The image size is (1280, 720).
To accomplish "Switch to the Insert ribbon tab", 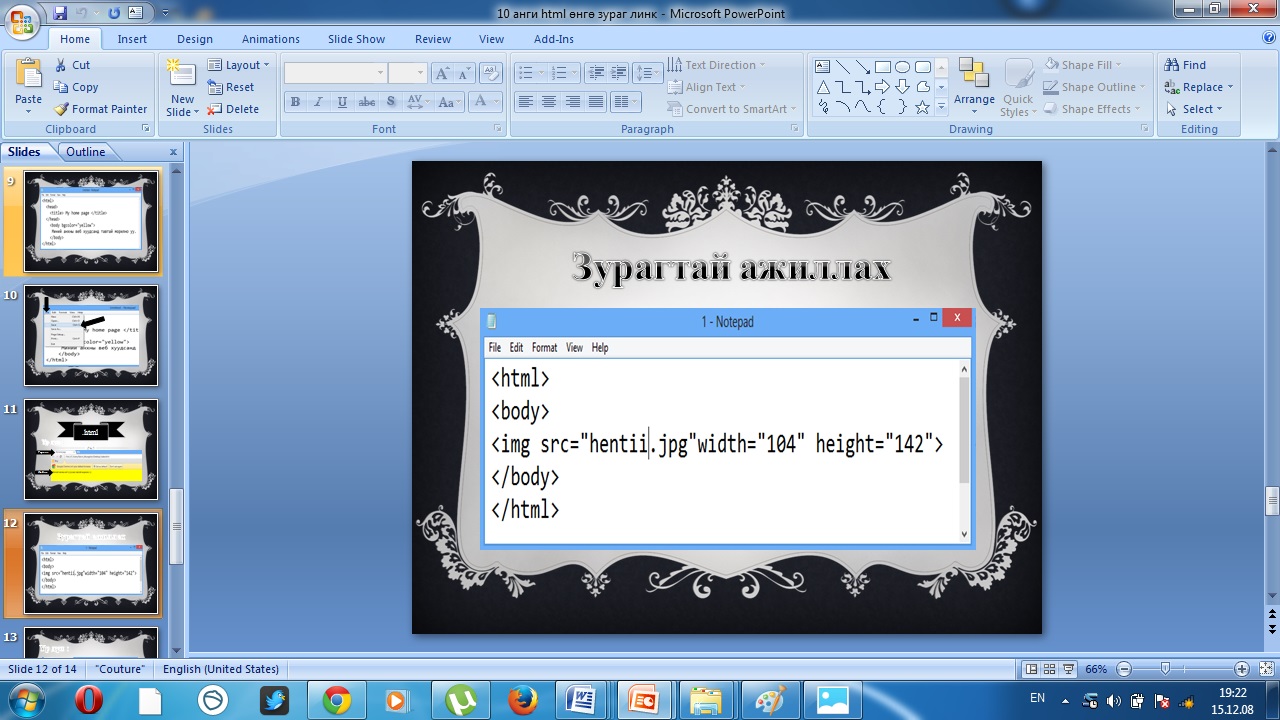I will pos(133,39).
